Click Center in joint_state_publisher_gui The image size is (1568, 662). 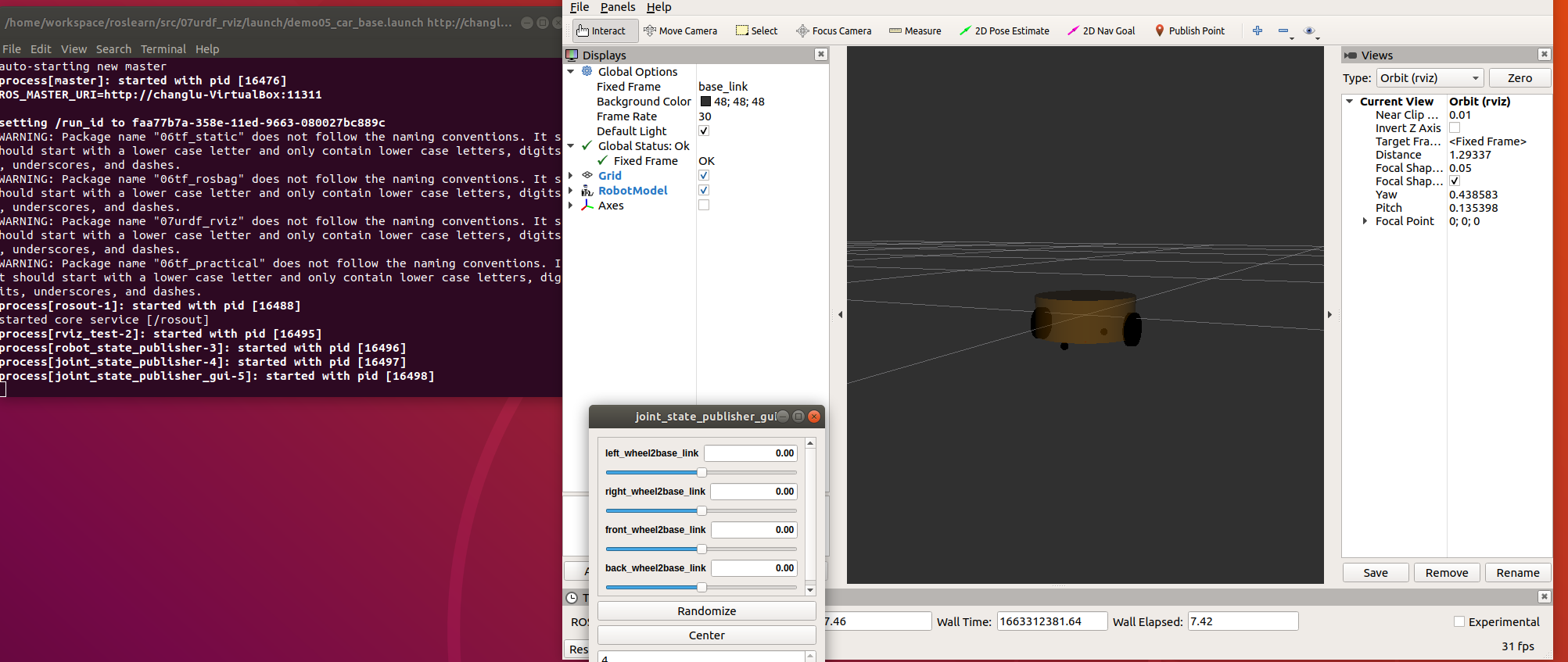click(707, 635)
